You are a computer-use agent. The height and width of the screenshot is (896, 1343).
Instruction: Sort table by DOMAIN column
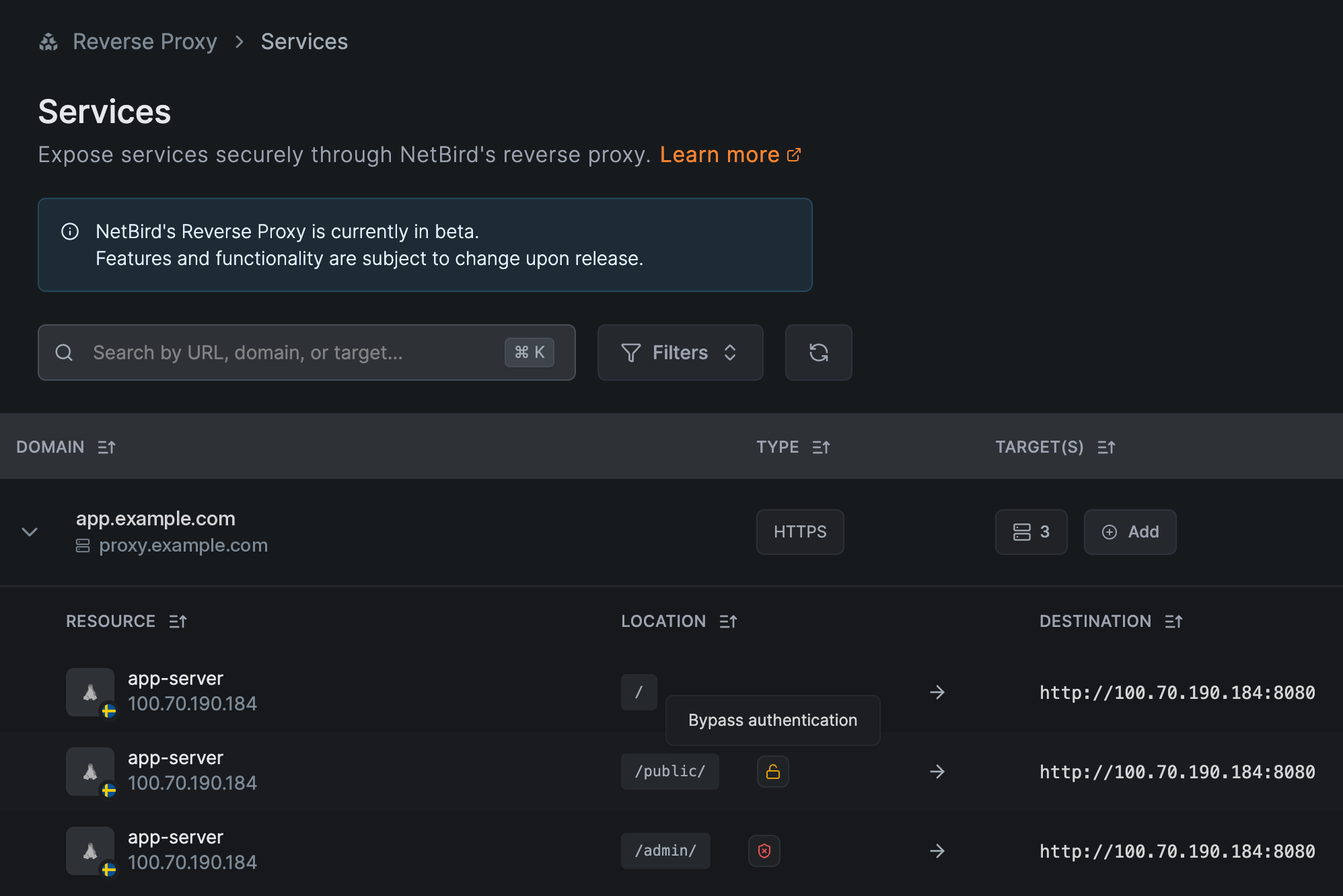[x=66, y=447]
